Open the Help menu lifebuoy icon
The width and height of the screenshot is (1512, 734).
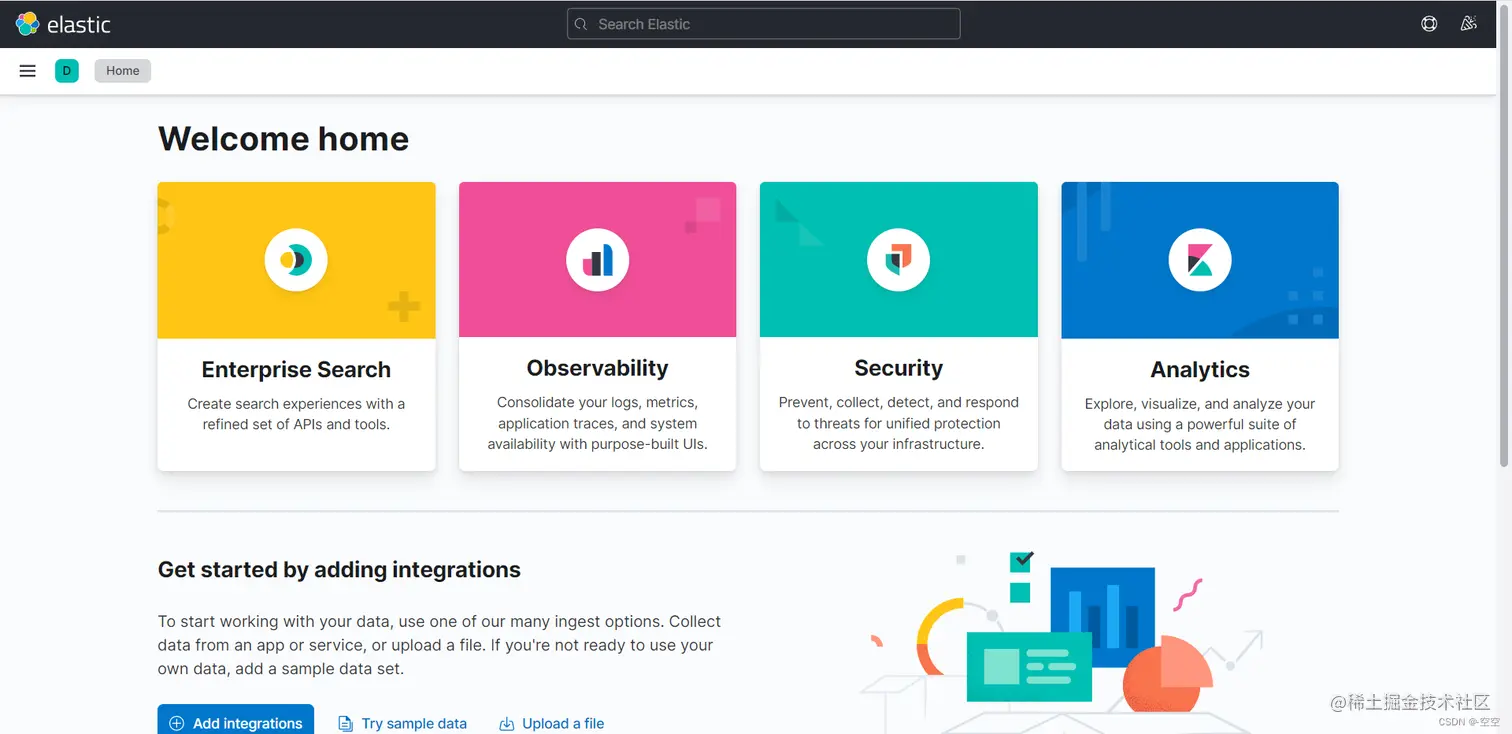(1430, 24)
